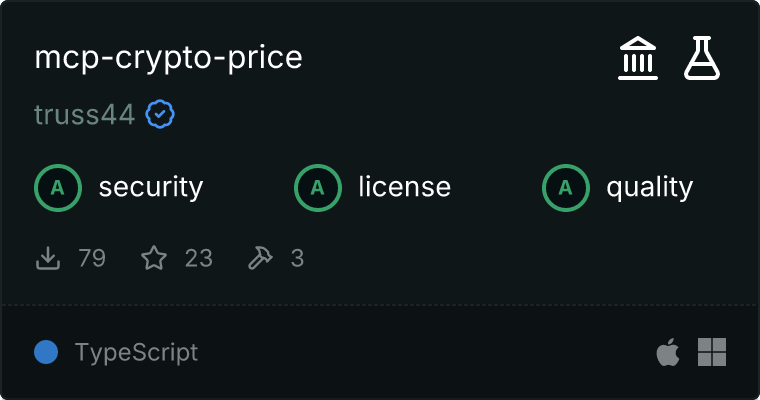Click the verified badge next to truss44
The width and height of the screenshot is (760, 400).
161,115
